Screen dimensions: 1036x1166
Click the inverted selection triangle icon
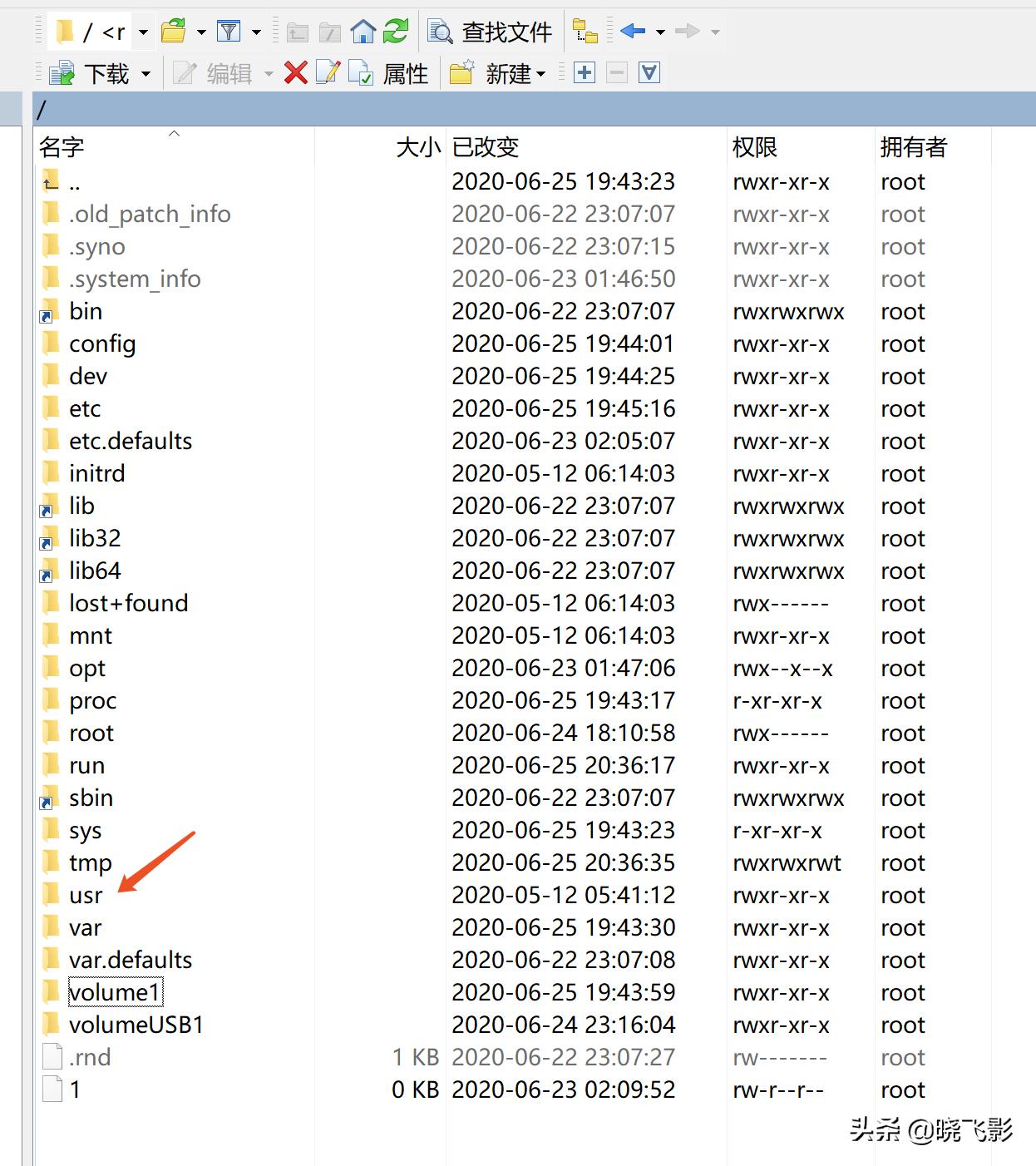coord(649,73)
